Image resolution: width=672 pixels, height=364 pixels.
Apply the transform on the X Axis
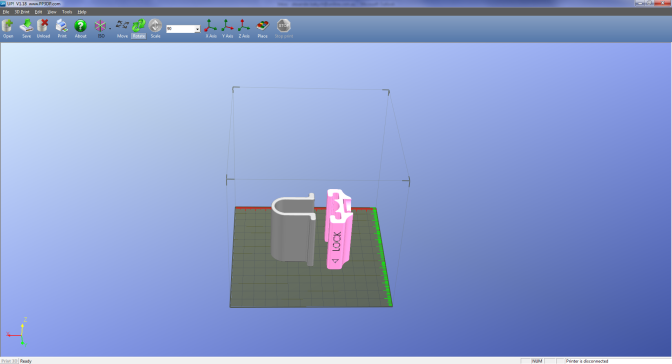coord(210,28)
